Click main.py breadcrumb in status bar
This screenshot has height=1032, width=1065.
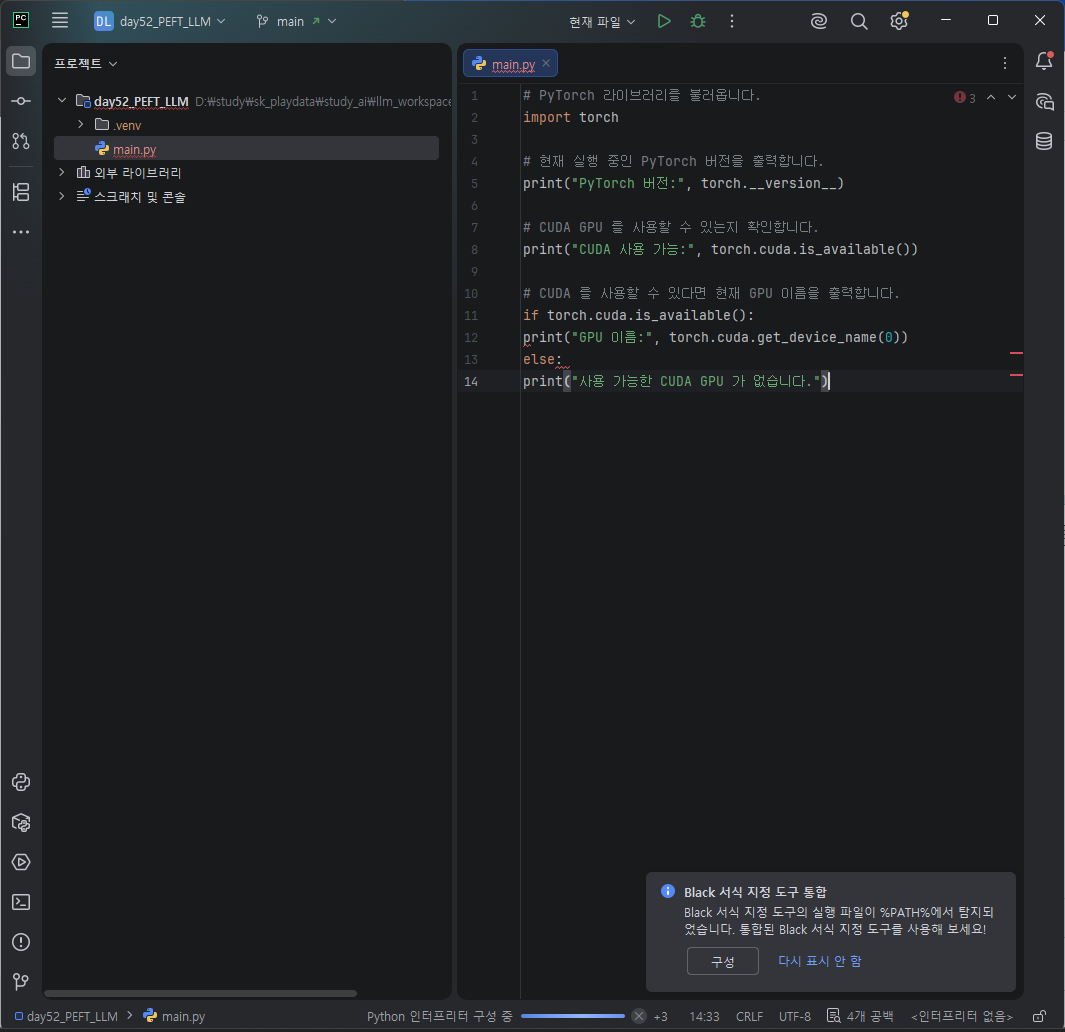tap(175, 1016)
